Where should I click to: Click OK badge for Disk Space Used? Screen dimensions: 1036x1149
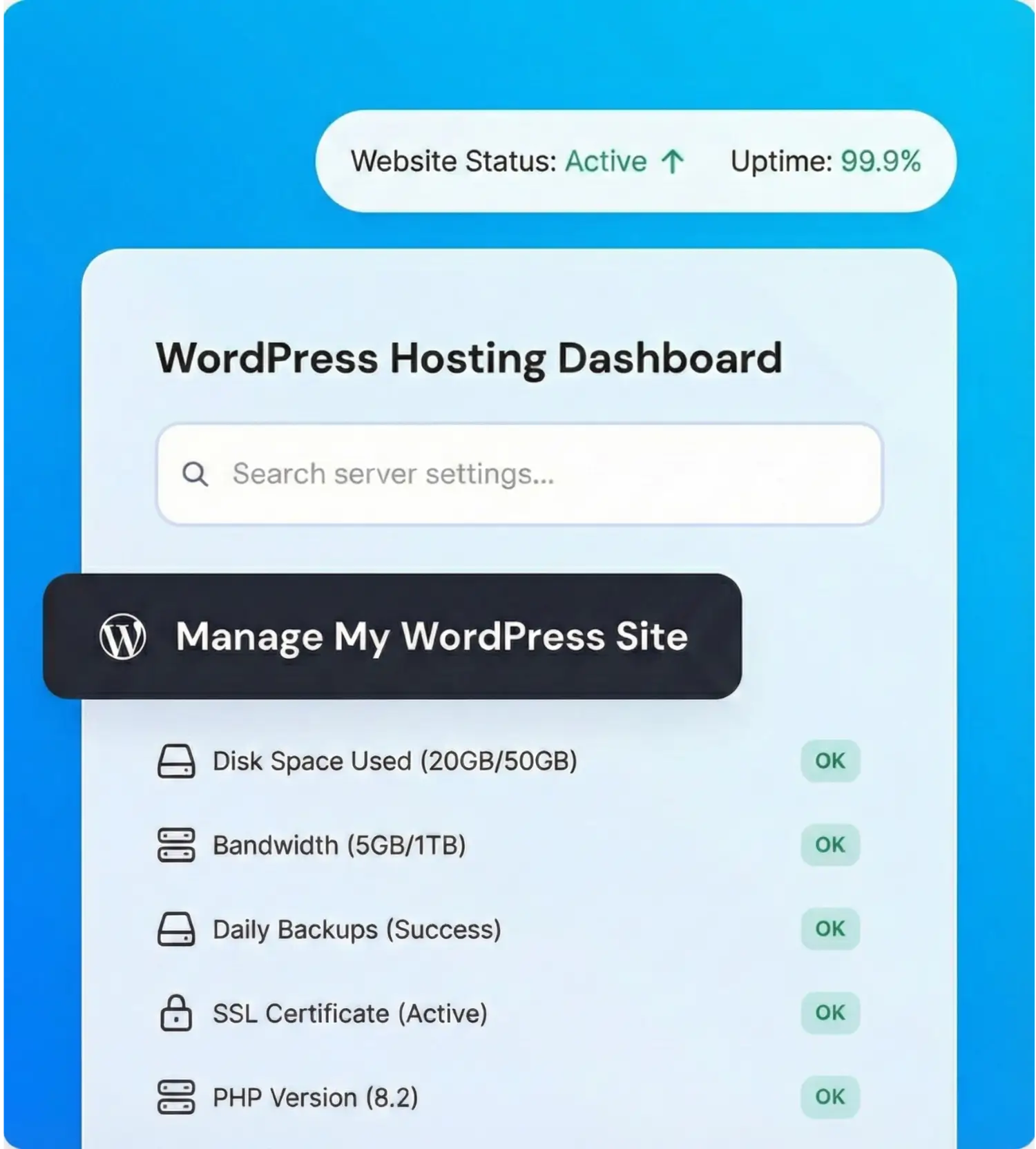coord(830,761)
